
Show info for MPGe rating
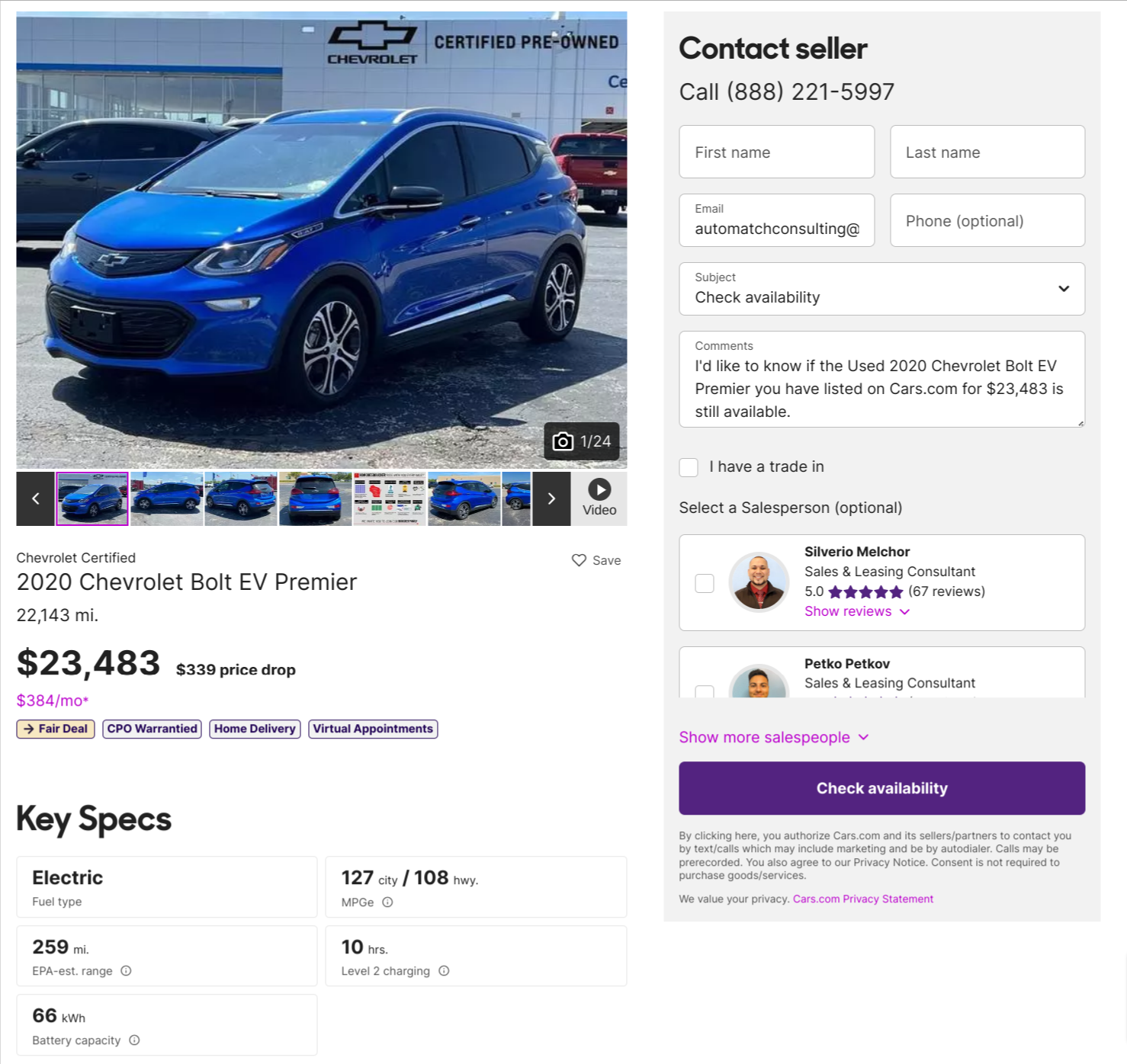click(x=387, y=902)
